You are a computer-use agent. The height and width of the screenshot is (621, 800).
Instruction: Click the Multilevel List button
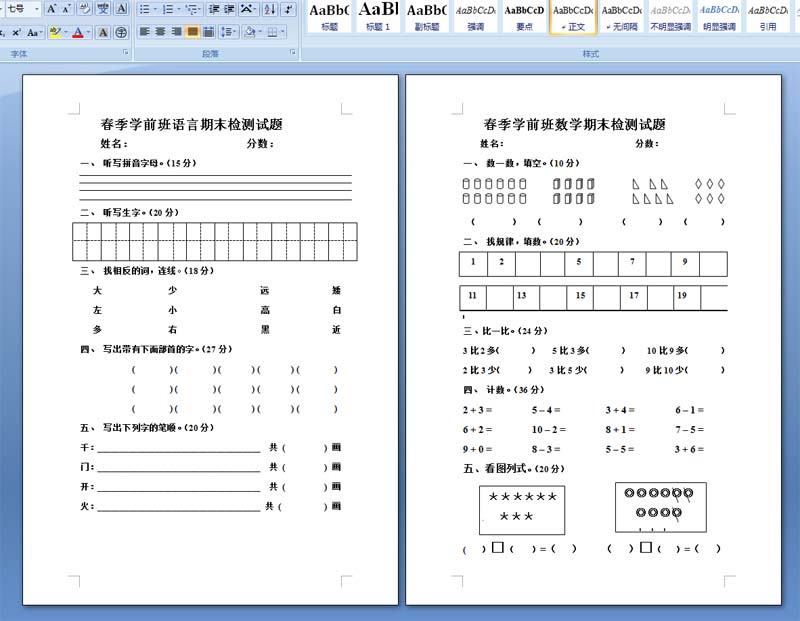pos(193,9)
